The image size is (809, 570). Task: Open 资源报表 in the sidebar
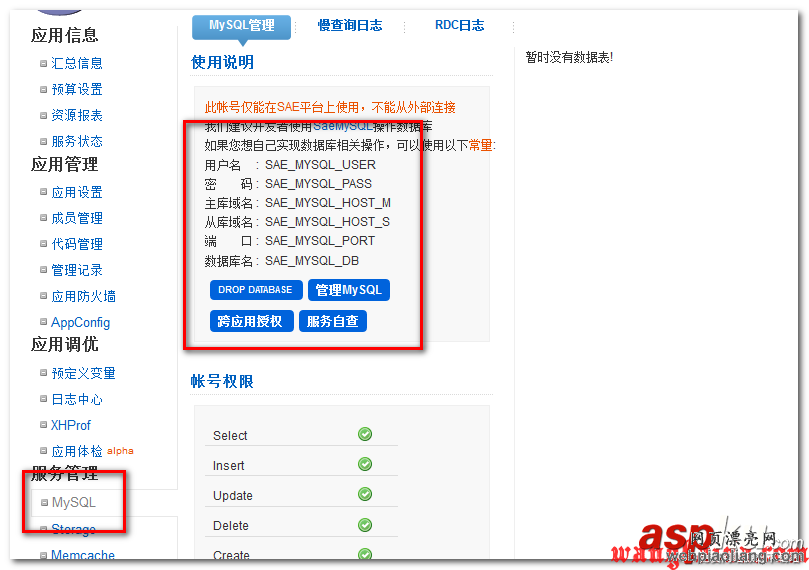click(x=77, y=115)
